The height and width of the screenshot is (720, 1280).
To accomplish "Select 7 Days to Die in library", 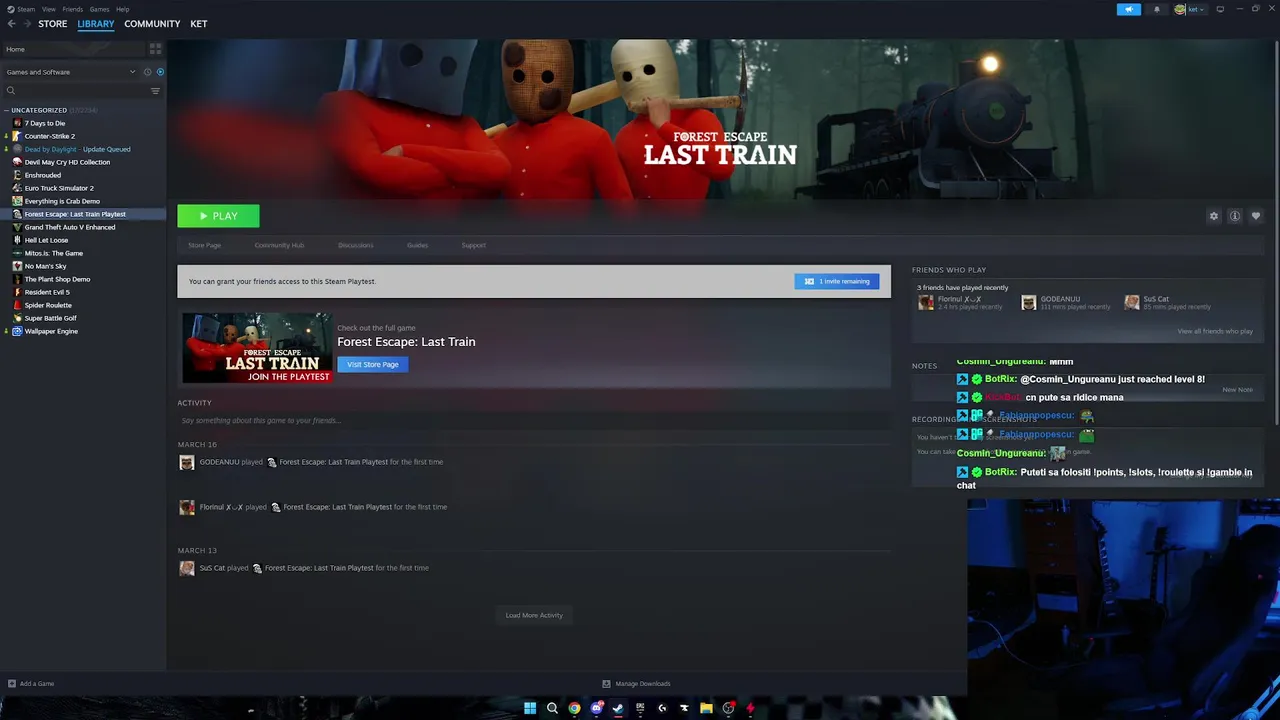I will pos(44,123).
